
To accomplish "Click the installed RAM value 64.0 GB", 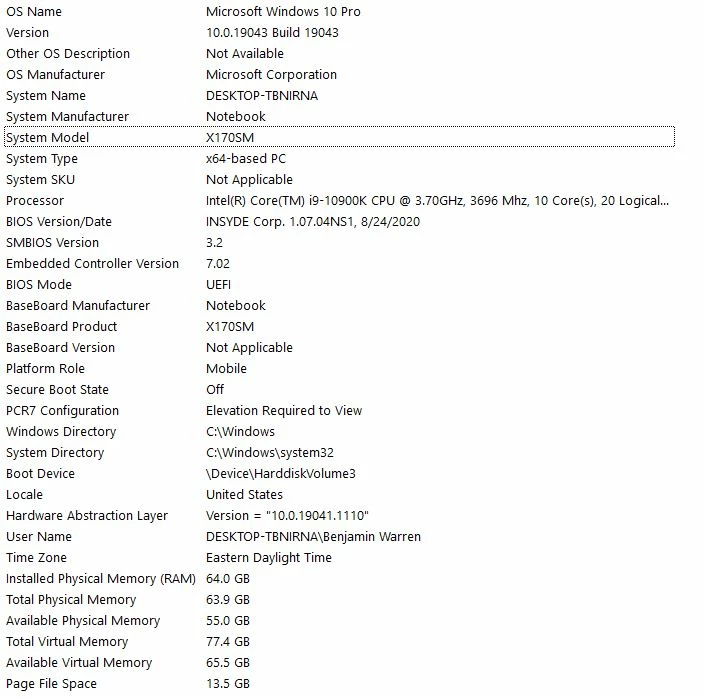I will point(228,579).
